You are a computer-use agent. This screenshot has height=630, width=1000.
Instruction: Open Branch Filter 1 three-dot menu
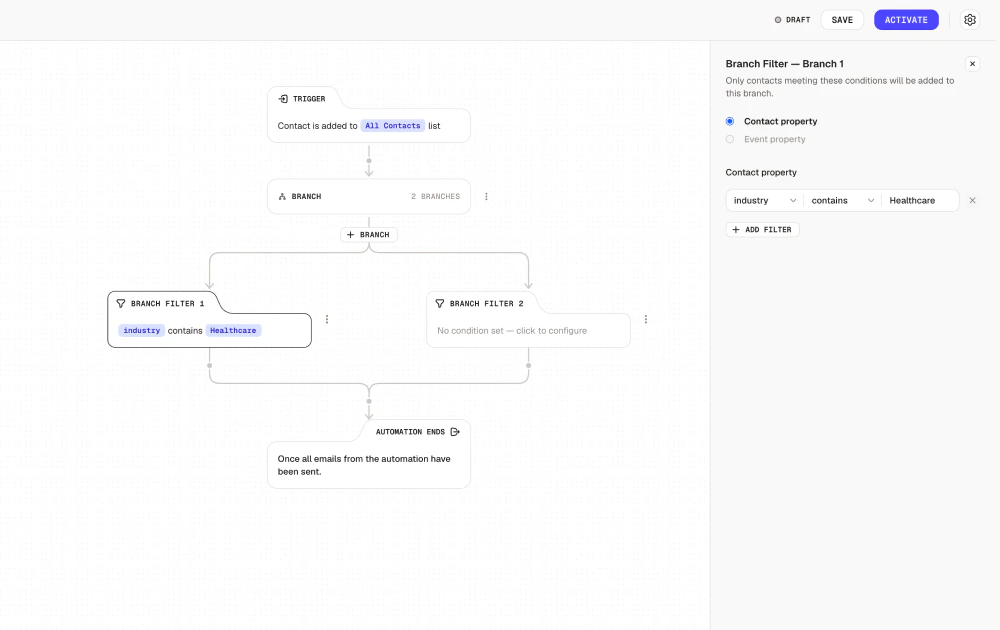coord(327,319)
